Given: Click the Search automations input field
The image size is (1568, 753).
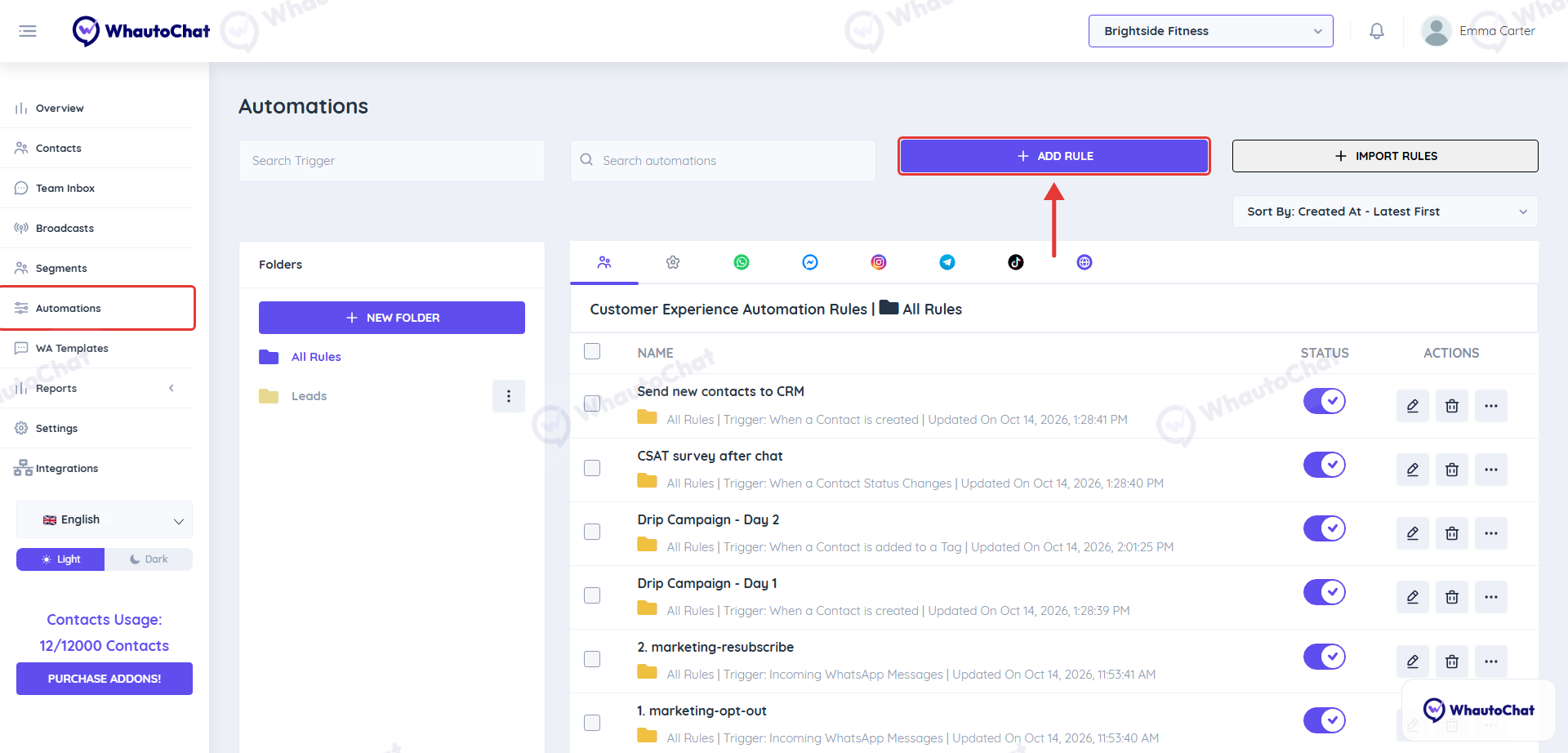Looking at the screenshot, I should point(724,161).
